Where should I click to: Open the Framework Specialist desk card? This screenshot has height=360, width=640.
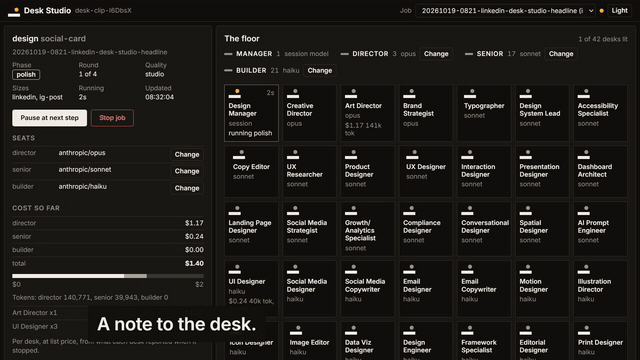pos(484,341)
